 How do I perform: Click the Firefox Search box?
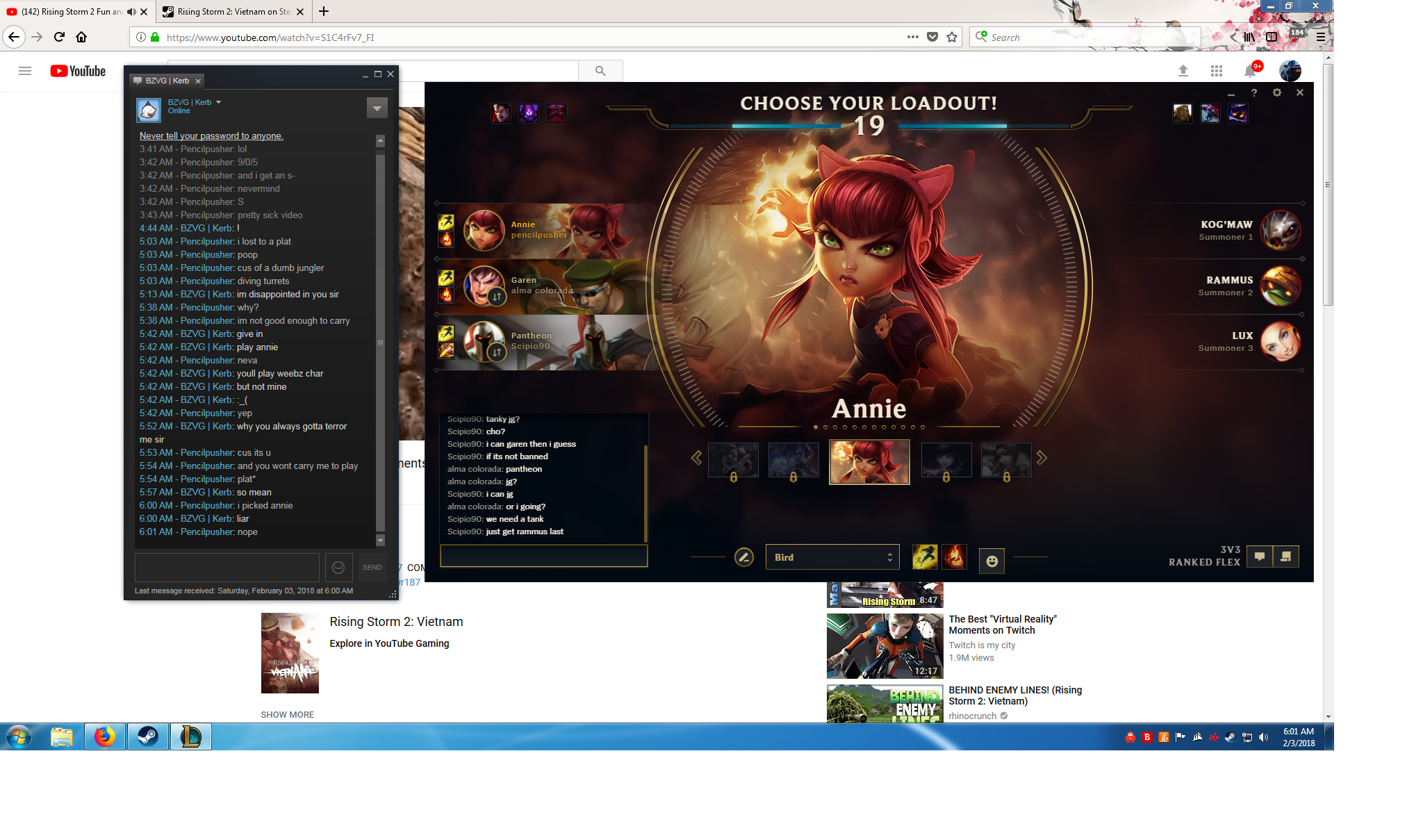tap(1085, 38)
